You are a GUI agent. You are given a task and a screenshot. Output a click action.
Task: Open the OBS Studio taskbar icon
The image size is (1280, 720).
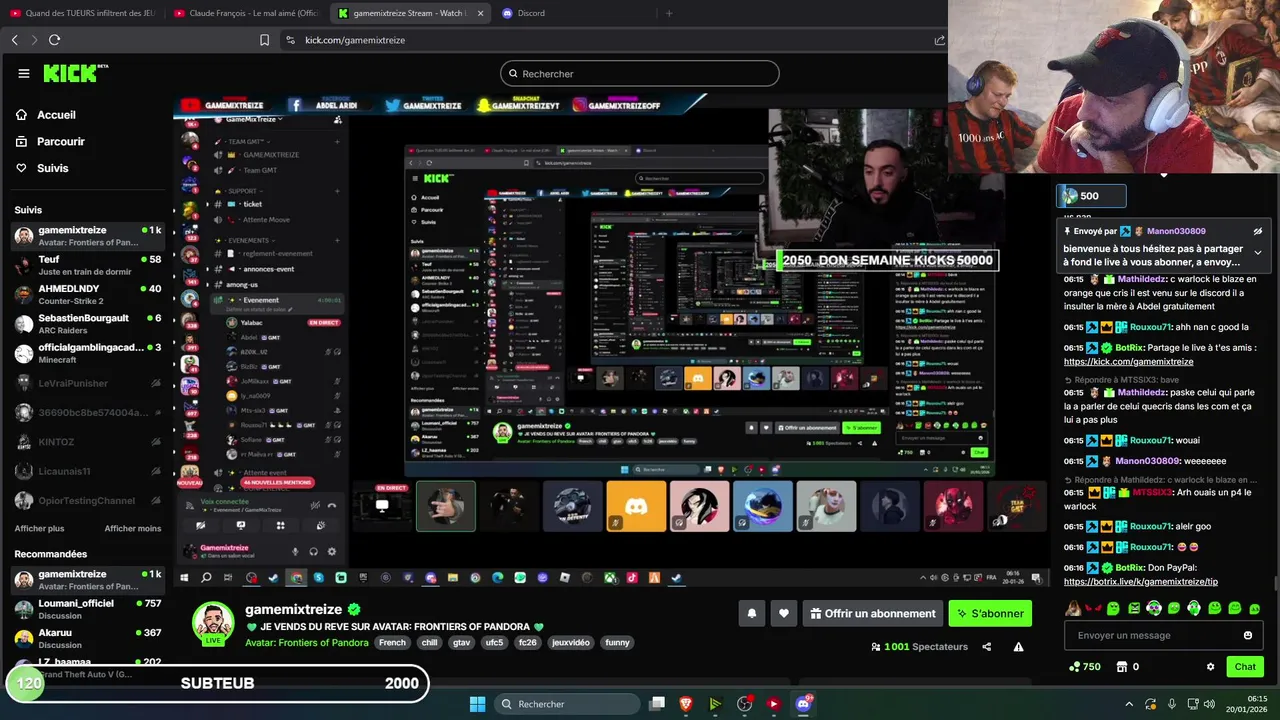744,704
